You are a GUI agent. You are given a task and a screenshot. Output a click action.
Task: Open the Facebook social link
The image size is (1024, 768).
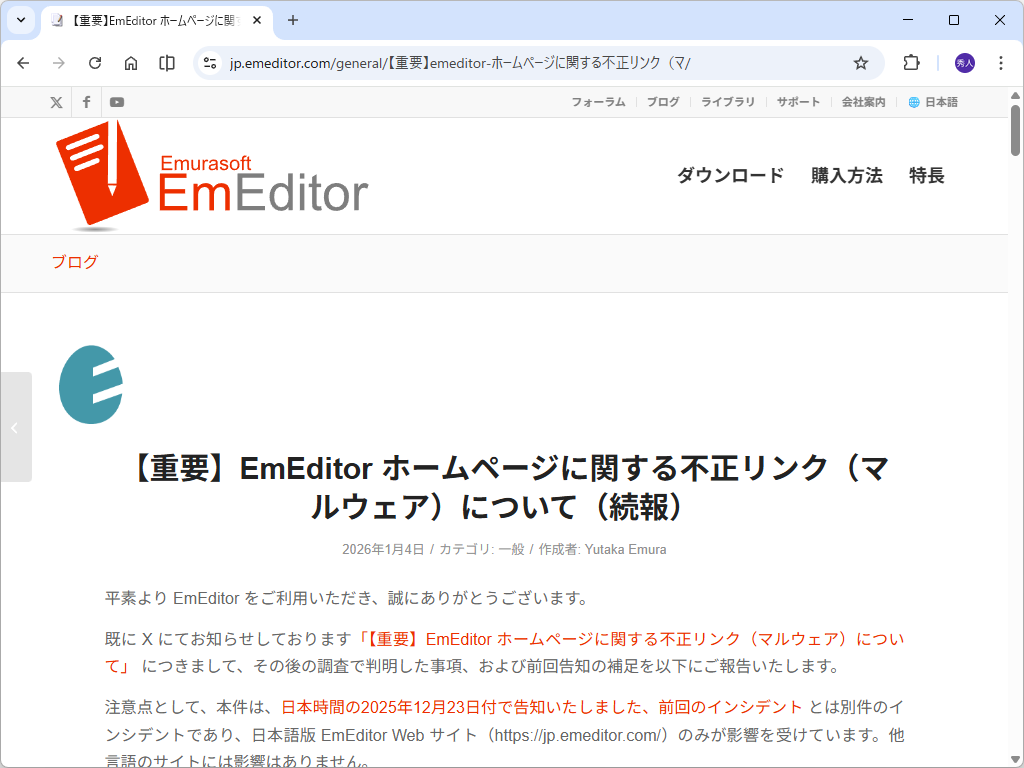[86, 102]
